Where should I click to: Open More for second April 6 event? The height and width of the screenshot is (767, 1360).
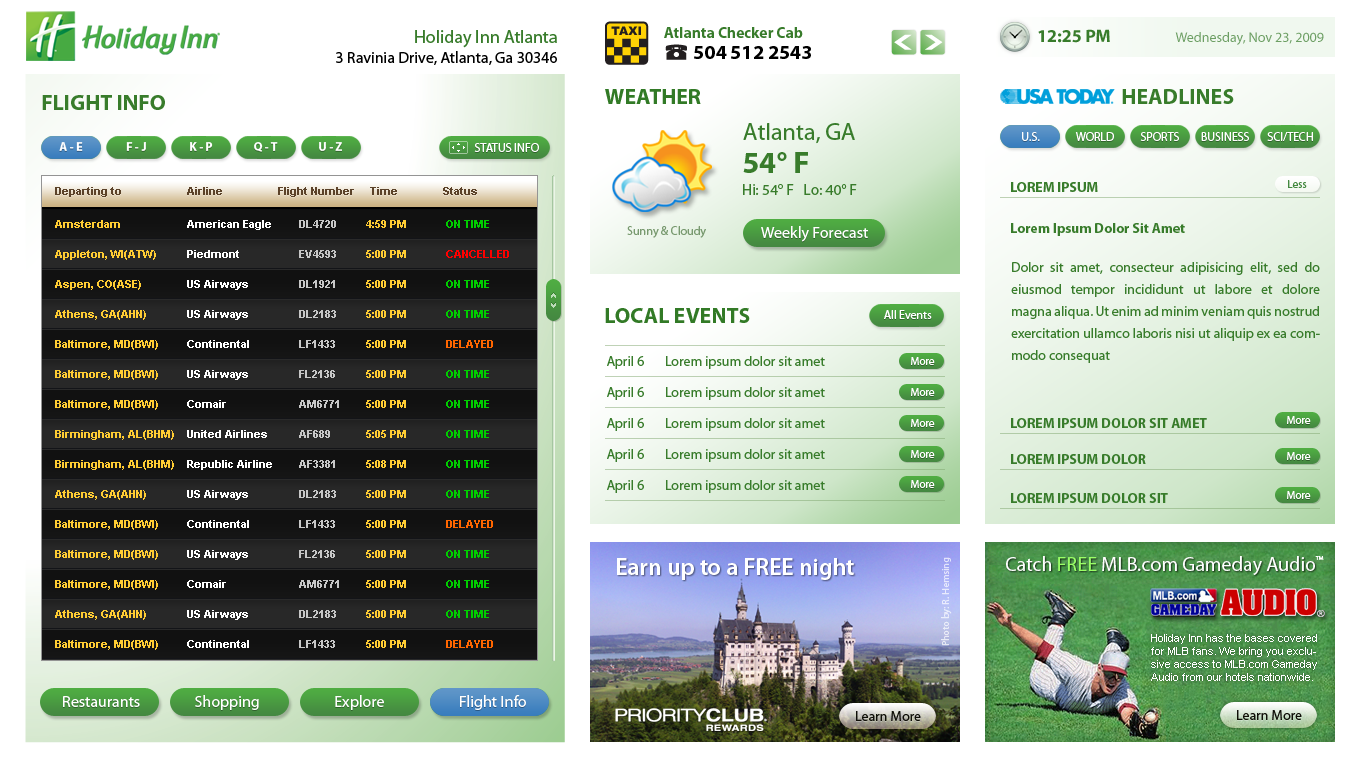pyautogui.click(x=922, y=392)
